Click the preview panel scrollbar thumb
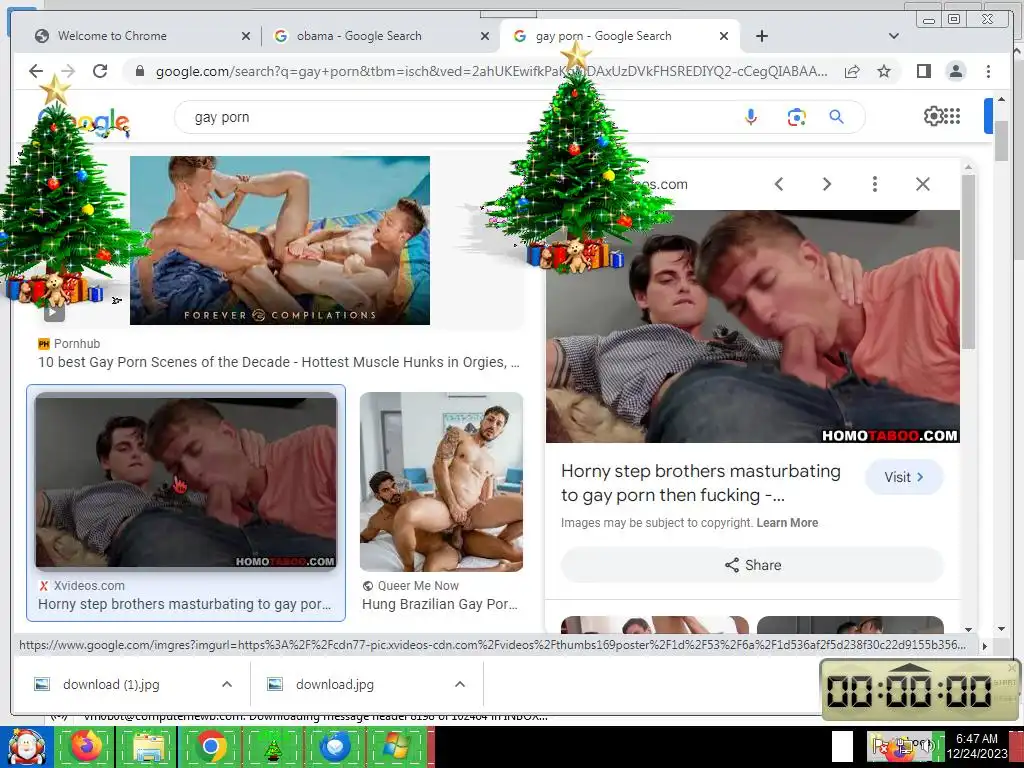The width and height of the screenshot is (1024, 768). click(x=968, y=261)
